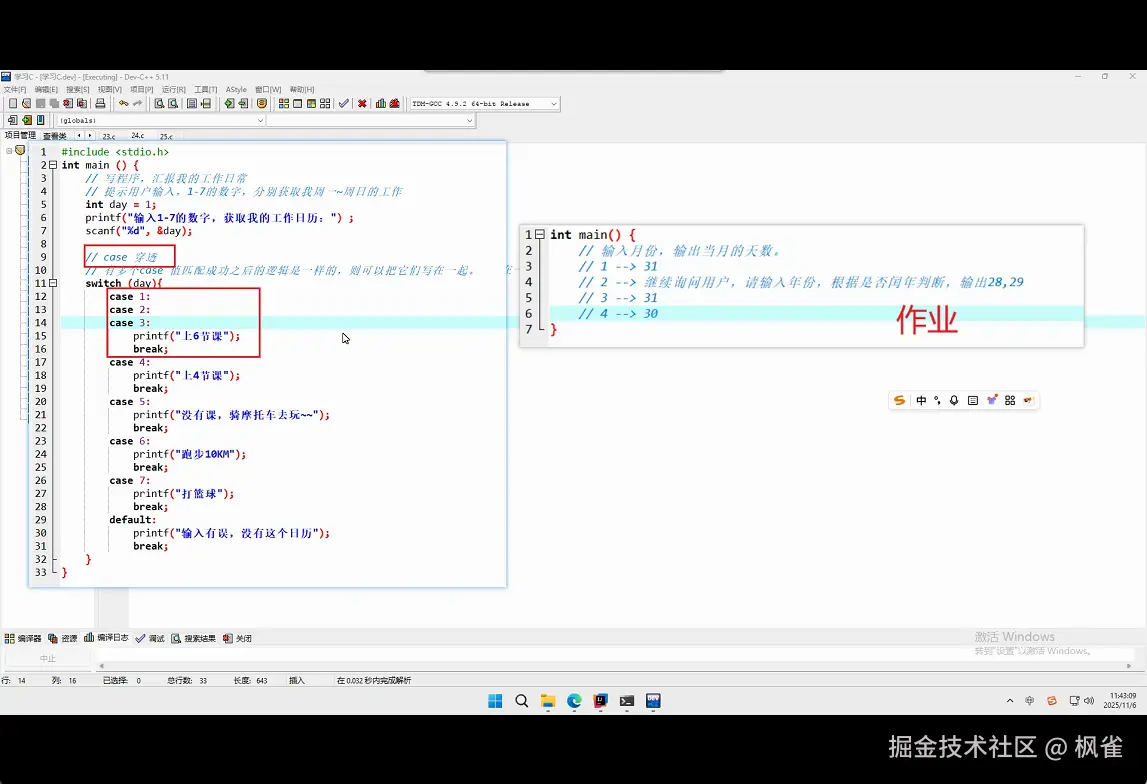This screenshot has width=1147, height=784.
Task: Click the Open file toolbar icon
Action: point(26,103)
